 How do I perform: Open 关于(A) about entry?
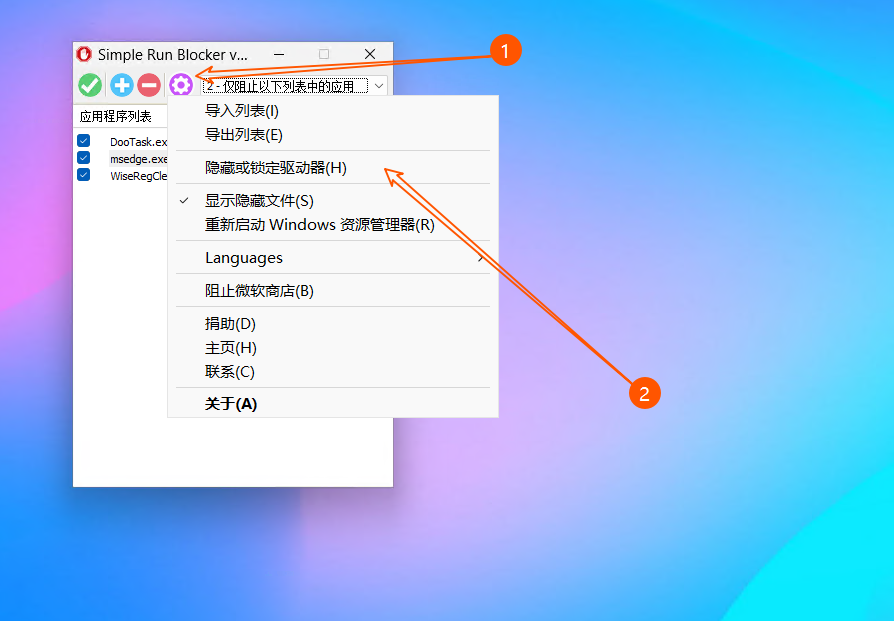333,404
